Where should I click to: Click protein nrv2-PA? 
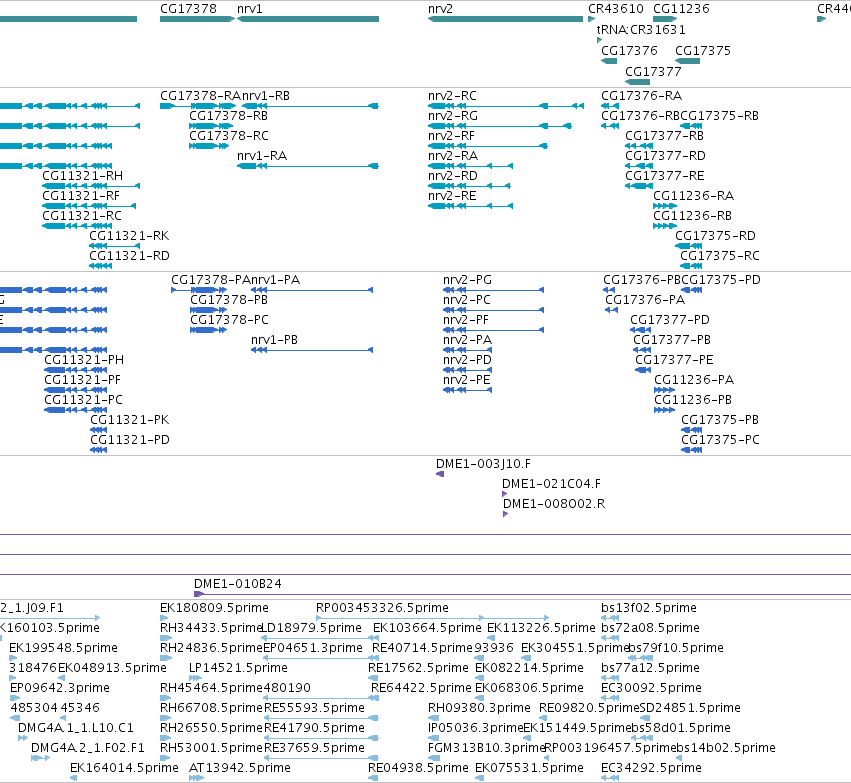click(468, 350)
